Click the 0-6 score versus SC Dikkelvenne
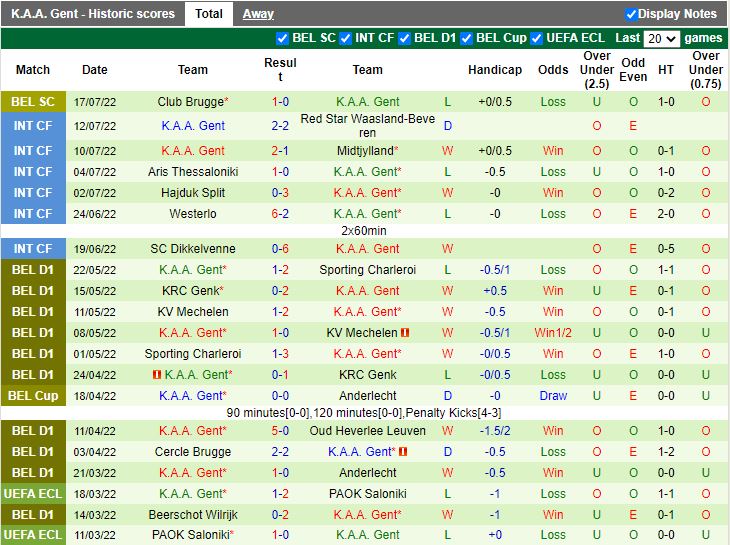Viewport: 730px width, 545px height. point(280,249)
